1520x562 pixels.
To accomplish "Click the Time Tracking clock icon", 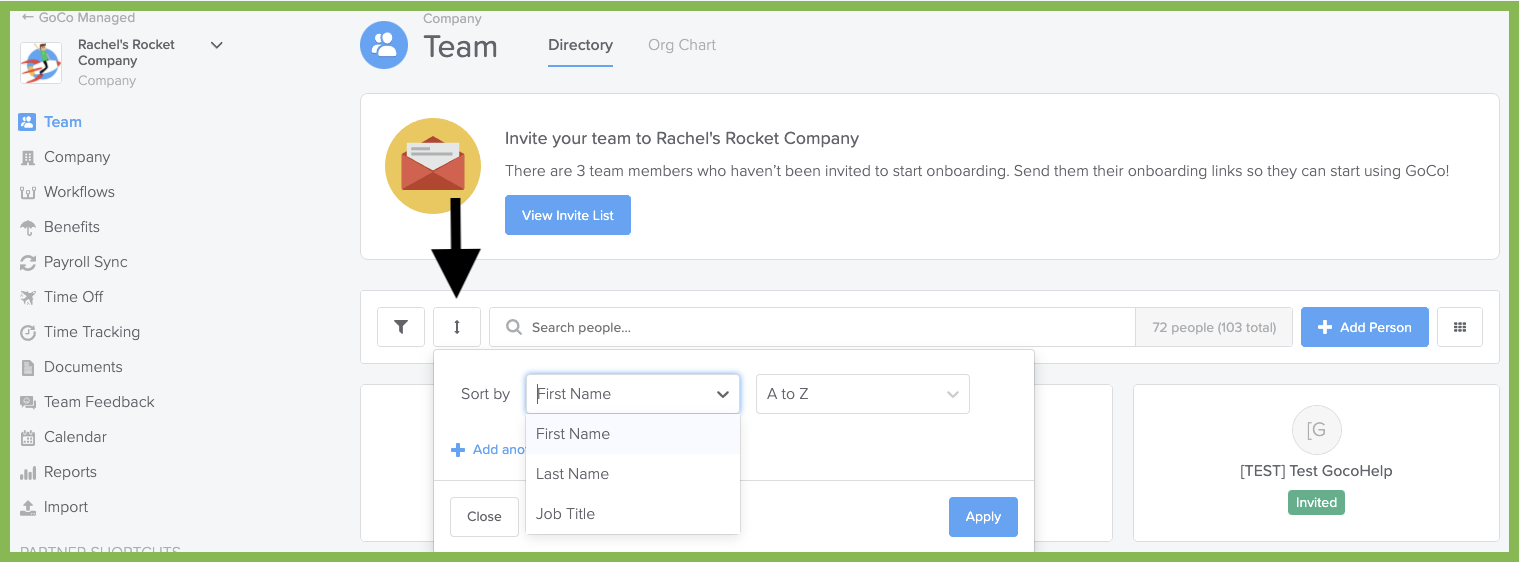I will pyautogui.click(x=27, y=332).
